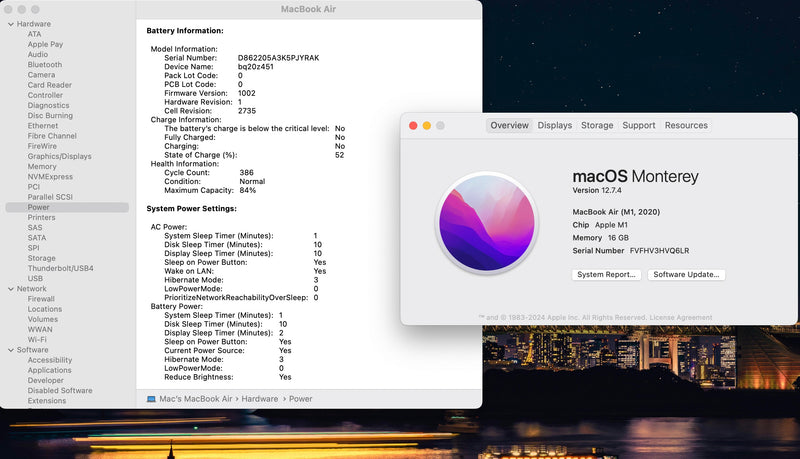Minimize the About This Mac window
Viewport: 800px width, 459px height.
[426, 126]
